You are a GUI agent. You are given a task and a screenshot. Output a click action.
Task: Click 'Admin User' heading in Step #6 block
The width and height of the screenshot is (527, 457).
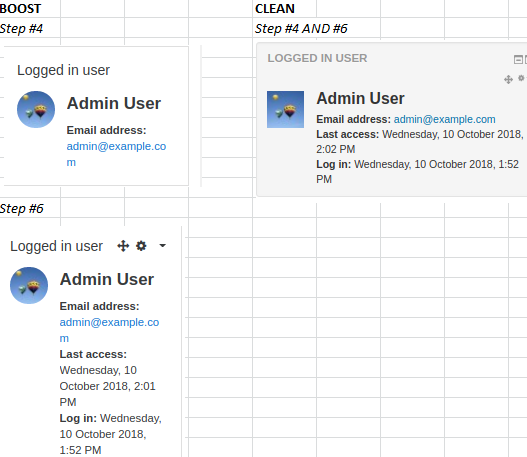[107, 279]
